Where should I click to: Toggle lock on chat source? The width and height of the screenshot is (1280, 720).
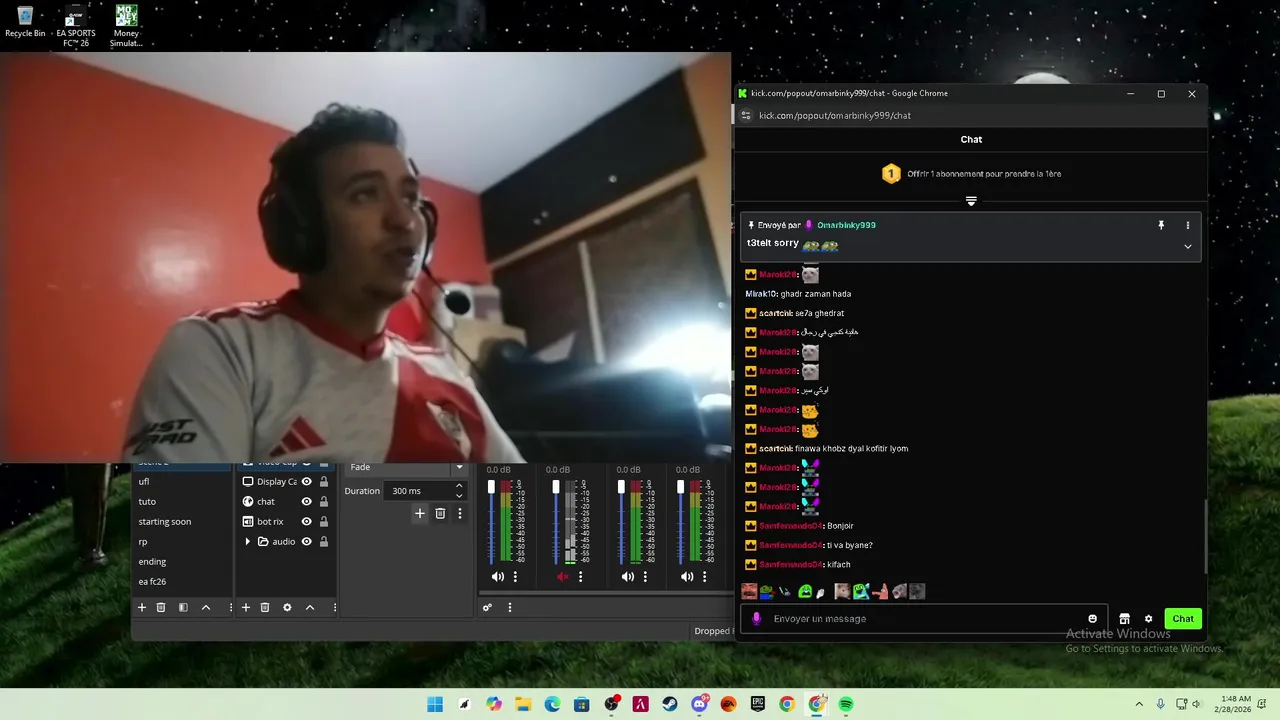tap(324, 501)
